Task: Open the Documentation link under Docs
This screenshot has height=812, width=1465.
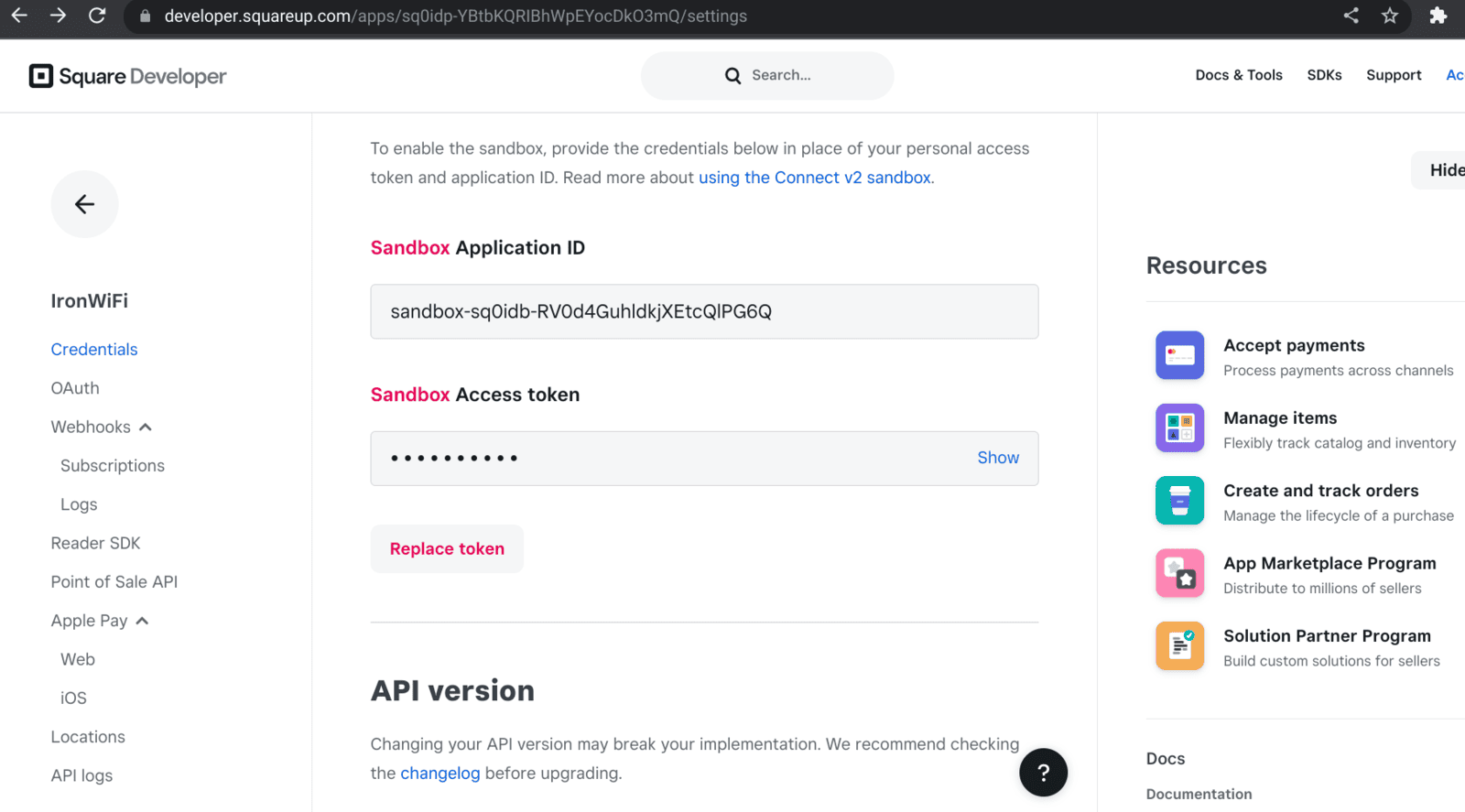Action: click(1199, 794)
